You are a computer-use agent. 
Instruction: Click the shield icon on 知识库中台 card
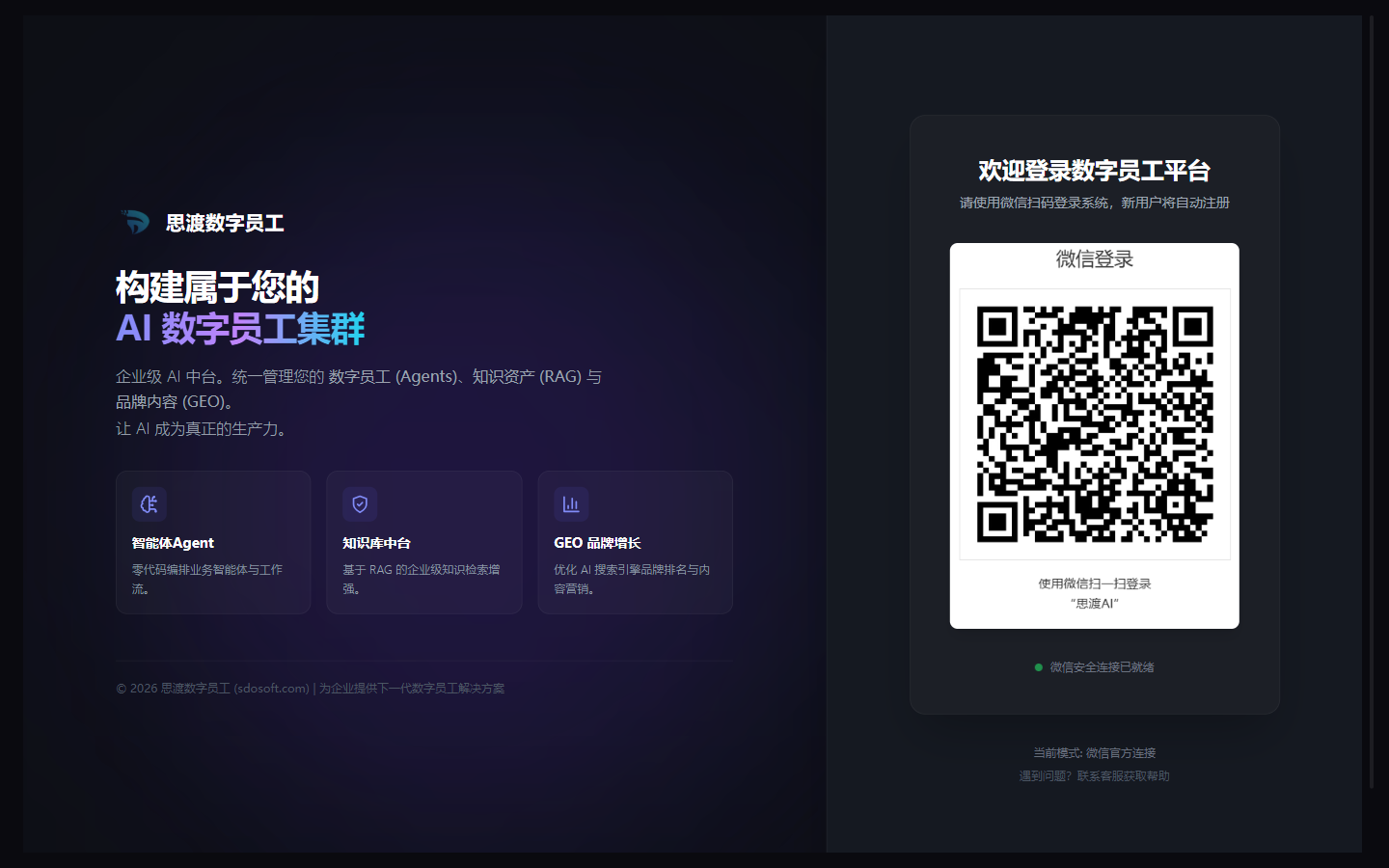(360, 504)
